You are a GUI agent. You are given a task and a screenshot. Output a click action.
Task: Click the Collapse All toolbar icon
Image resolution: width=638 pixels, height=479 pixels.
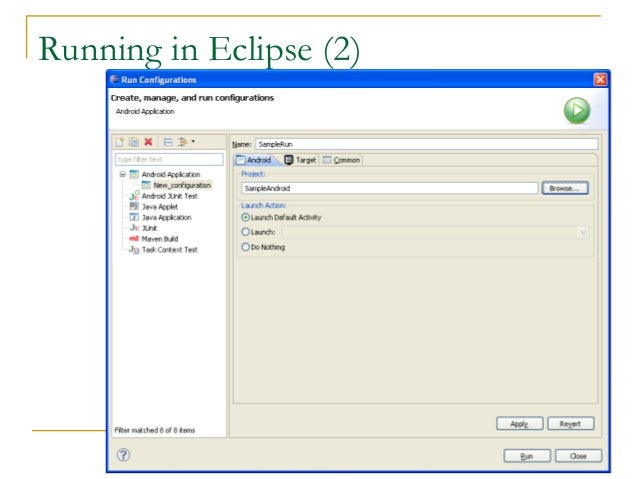tap(168, 142)
